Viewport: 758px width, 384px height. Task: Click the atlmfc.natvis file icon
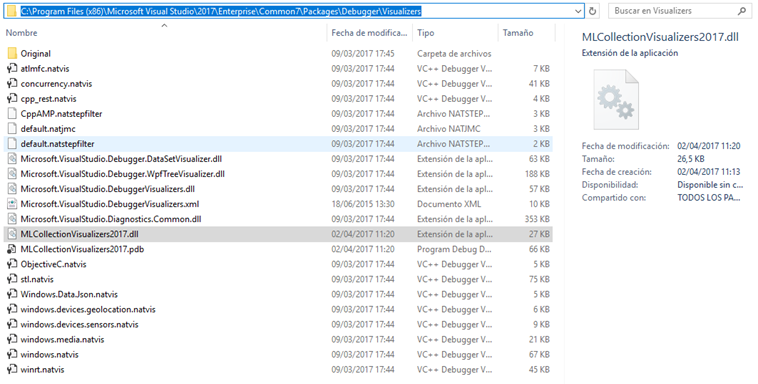(x=12, y=69)
